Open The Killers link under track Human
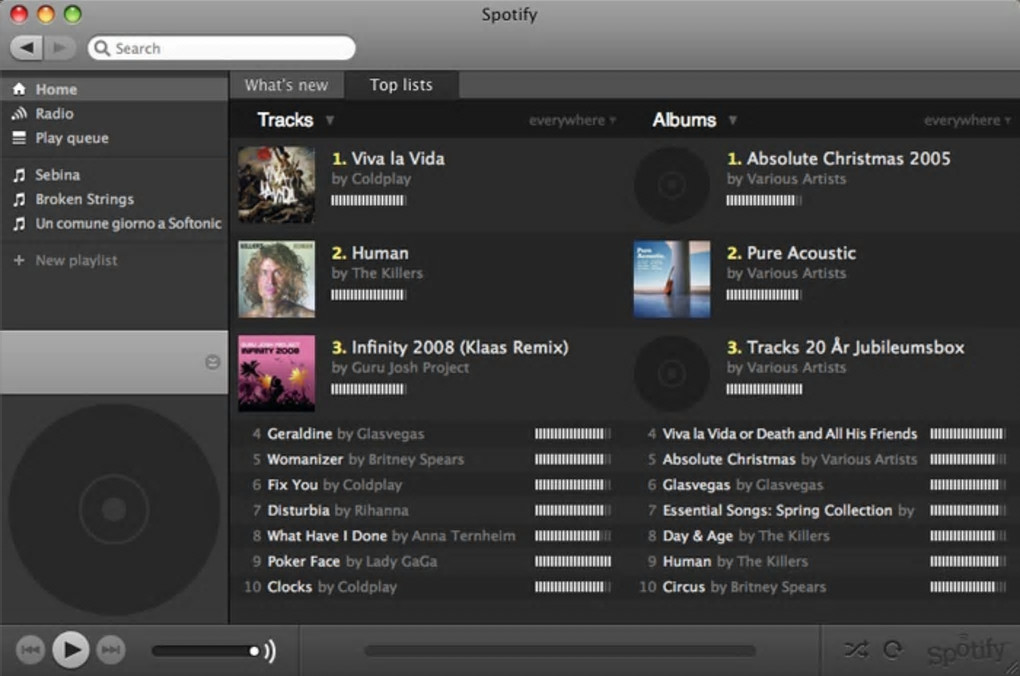 pos(387,273)
